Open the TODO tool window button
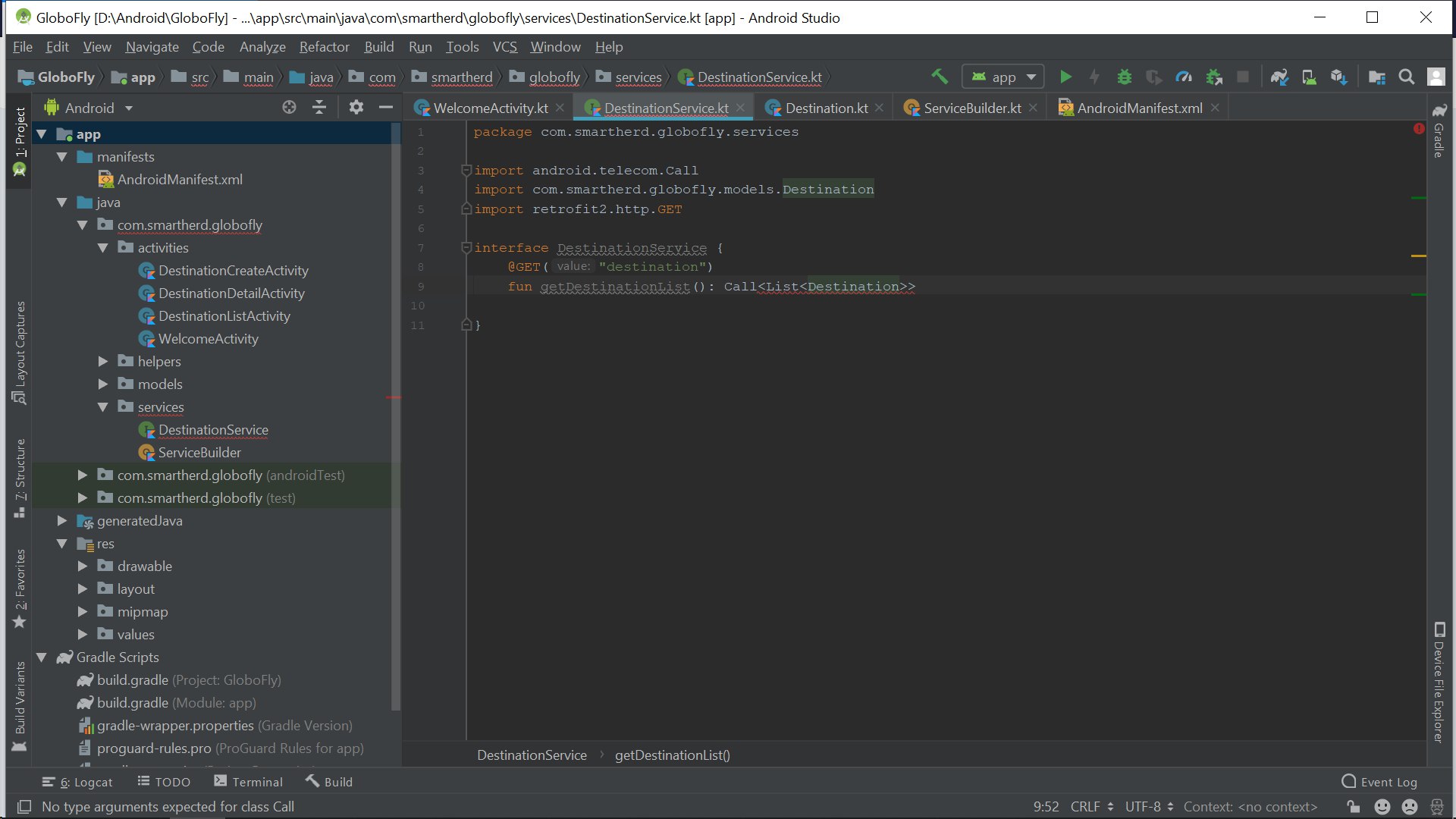Screen dimensions: 1456x819 pyautogui.click(x=164, y=782)
